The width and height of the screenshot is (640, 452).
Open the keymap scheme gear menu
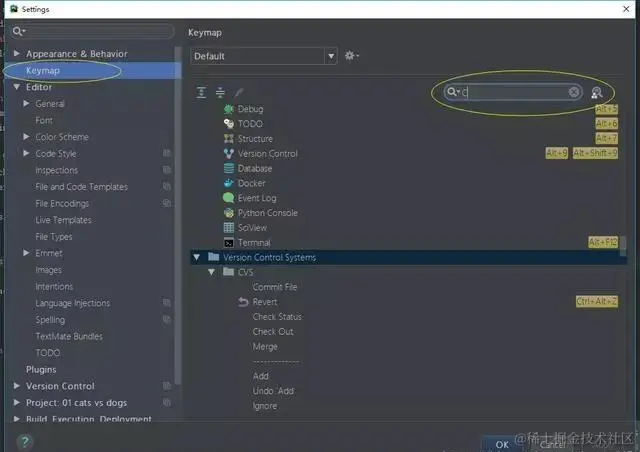(351, 56)
